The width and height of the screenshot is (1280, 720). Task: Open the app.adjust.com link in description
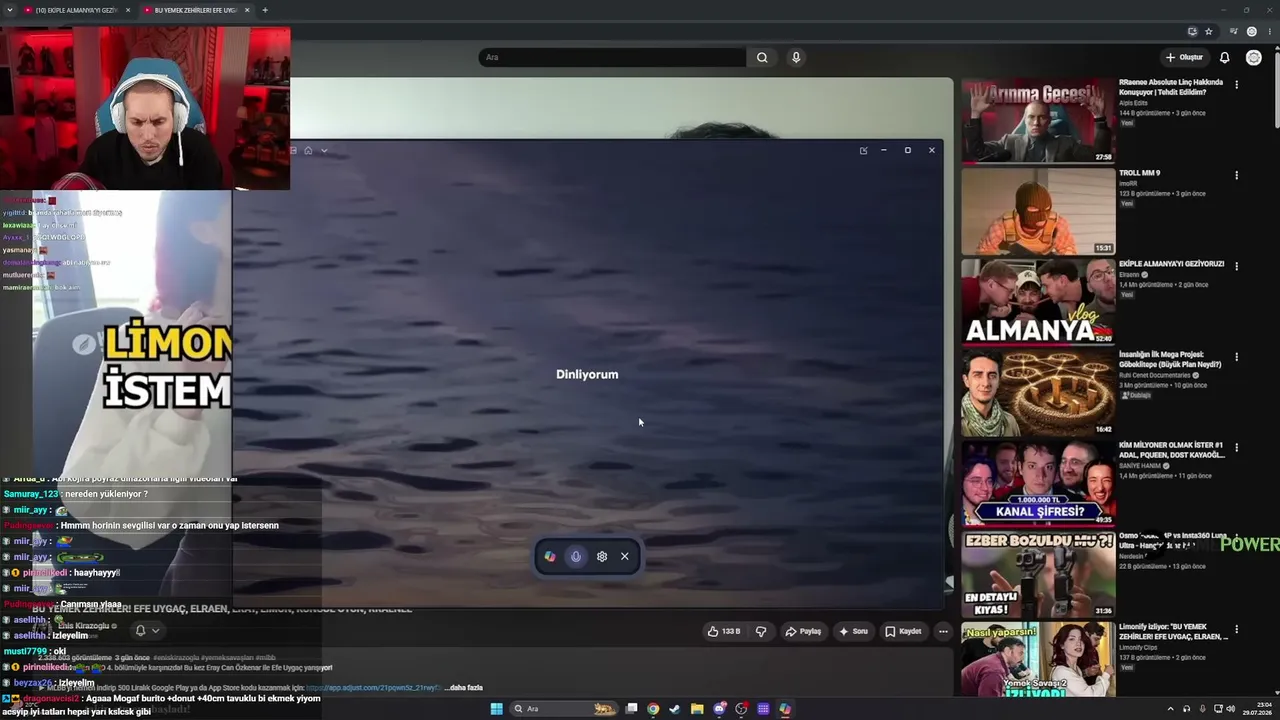[373, 688]
